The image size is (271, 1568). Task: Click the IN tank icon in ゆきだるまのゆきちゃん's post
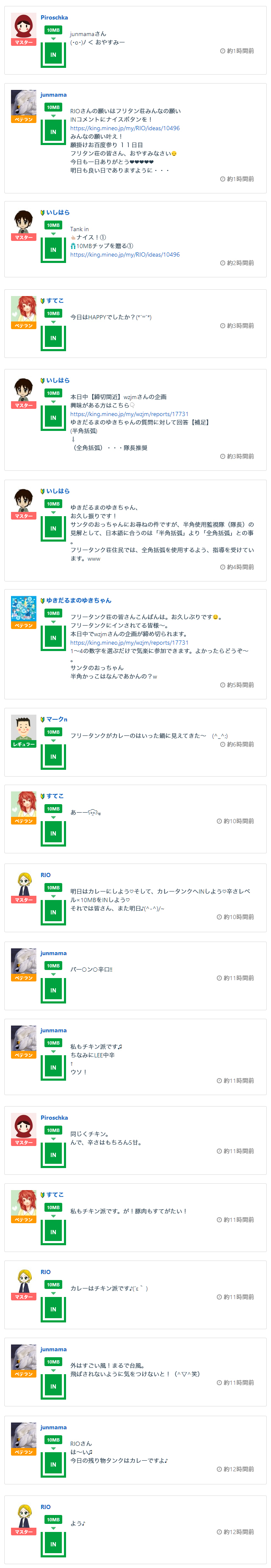point(53,638)
